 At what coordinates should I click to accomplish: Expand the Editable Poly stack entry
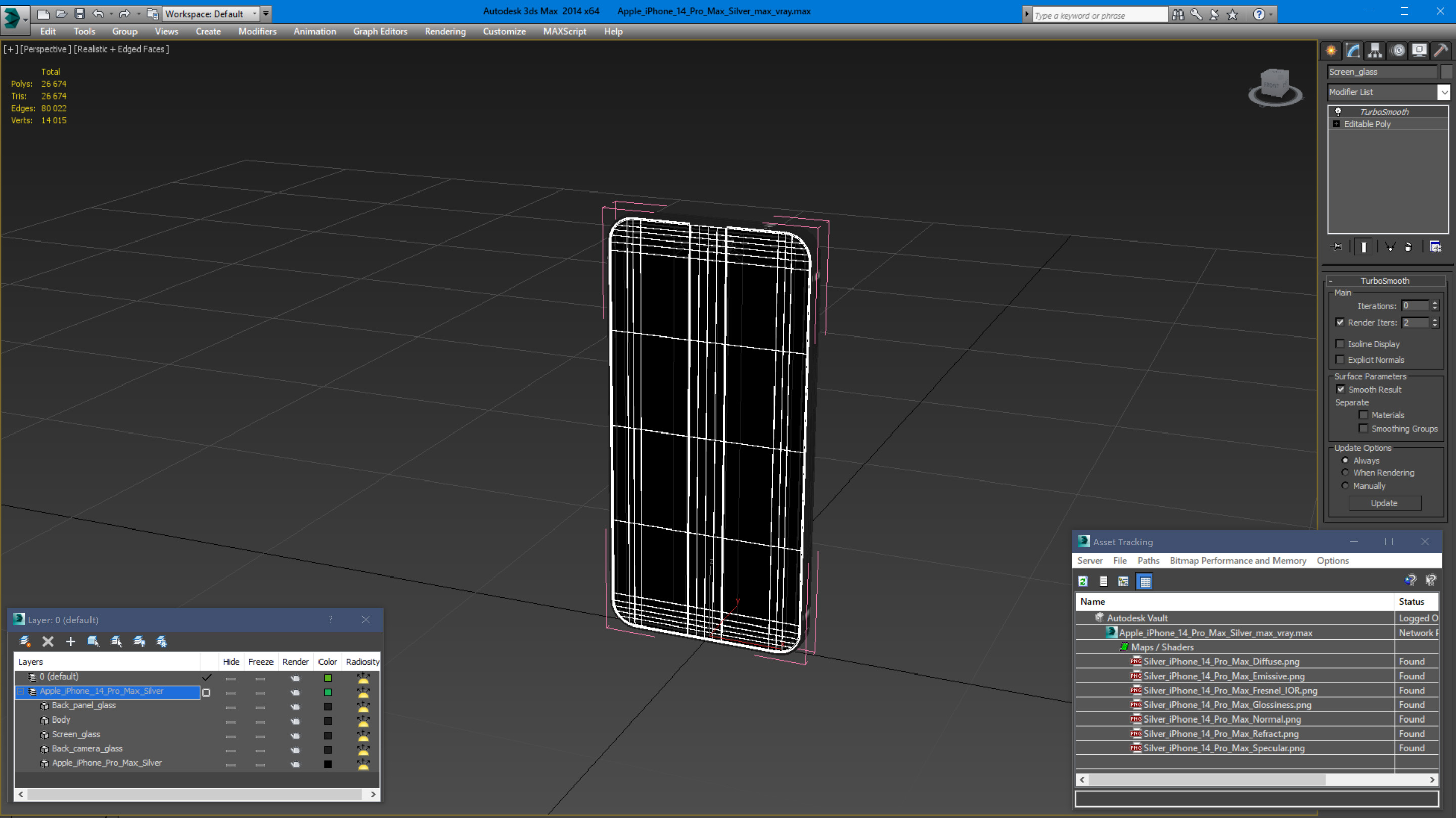pyautogui.click(x=1336, y=124)
